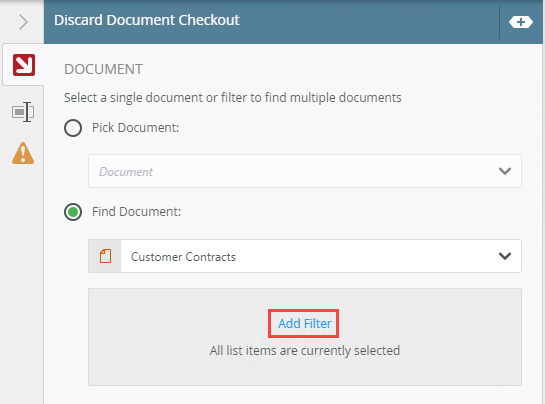This screenshot has width=545, height=404.
Task: Click 'Select a single document or filter' description
Action: tap(233, 98)
